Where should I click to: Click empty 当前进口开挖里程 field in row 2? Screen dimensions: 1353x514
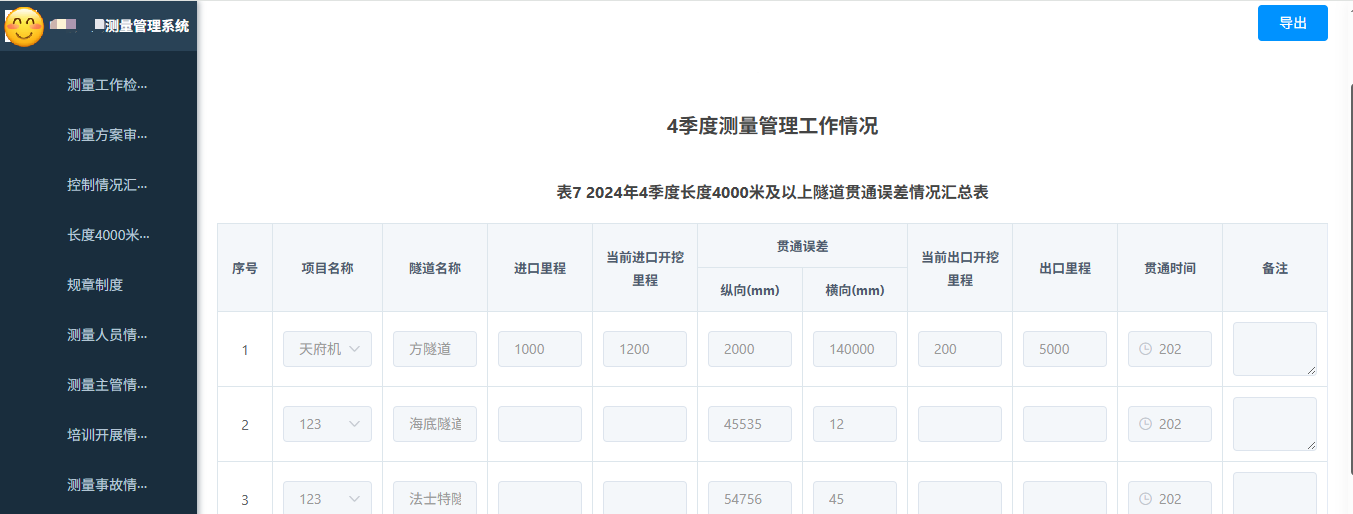[645, 424]
